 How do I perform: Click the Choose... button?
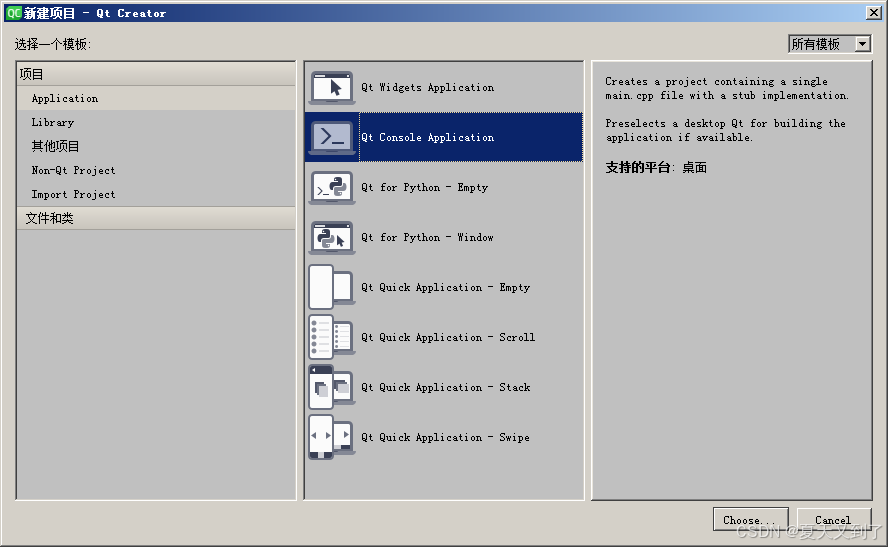point(750,520)
